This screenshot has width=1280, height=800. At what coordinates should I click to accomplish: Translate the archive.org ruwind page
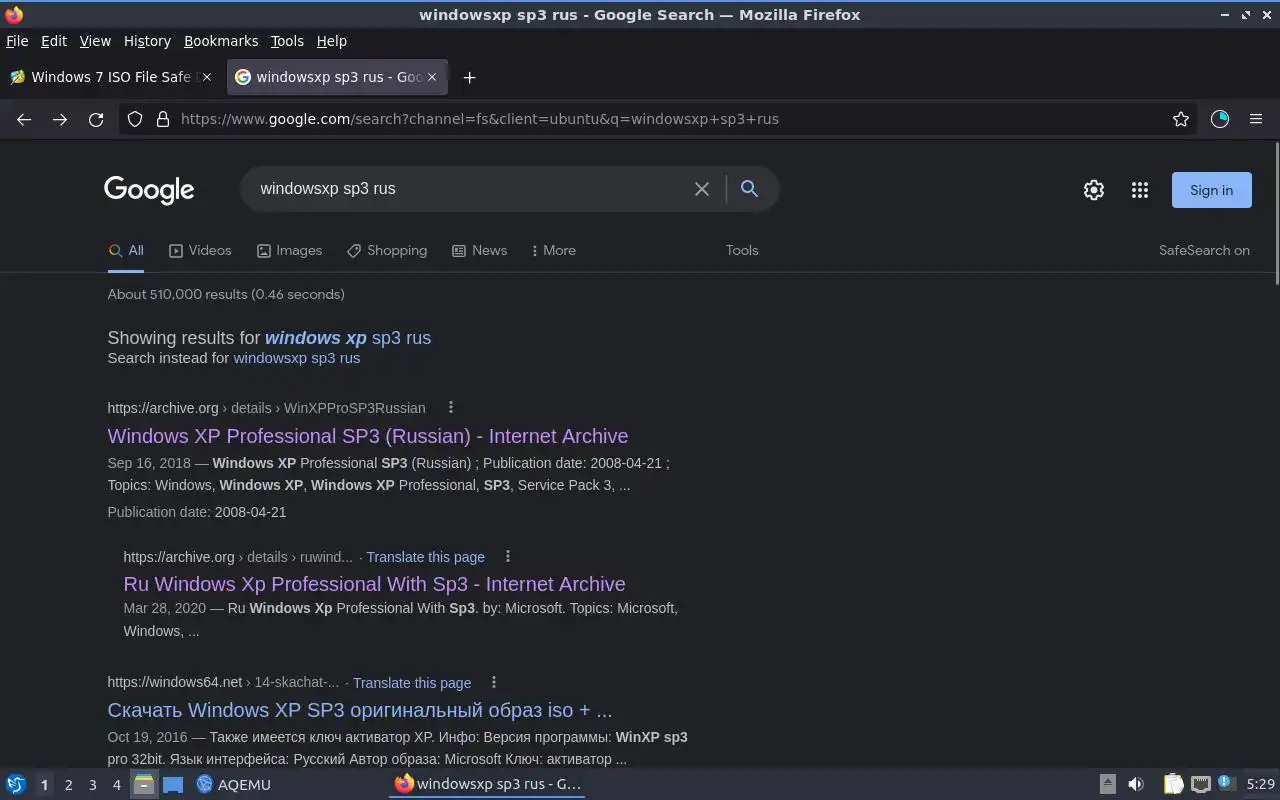425,557
